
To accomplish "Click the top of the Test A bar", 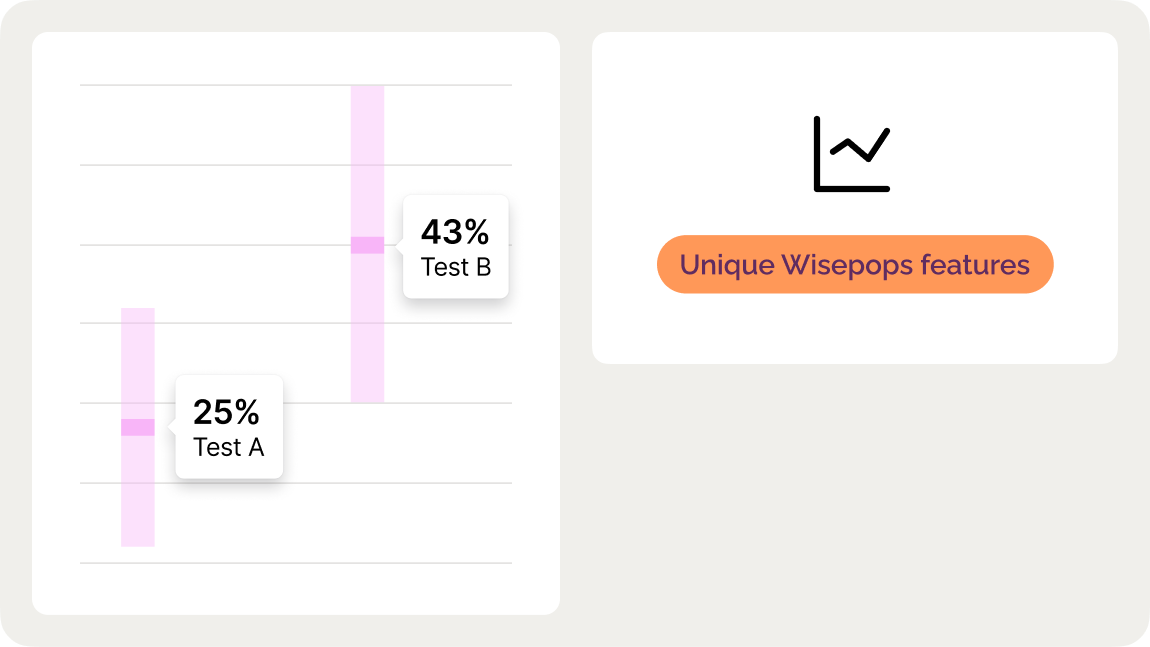I will 138,314.
